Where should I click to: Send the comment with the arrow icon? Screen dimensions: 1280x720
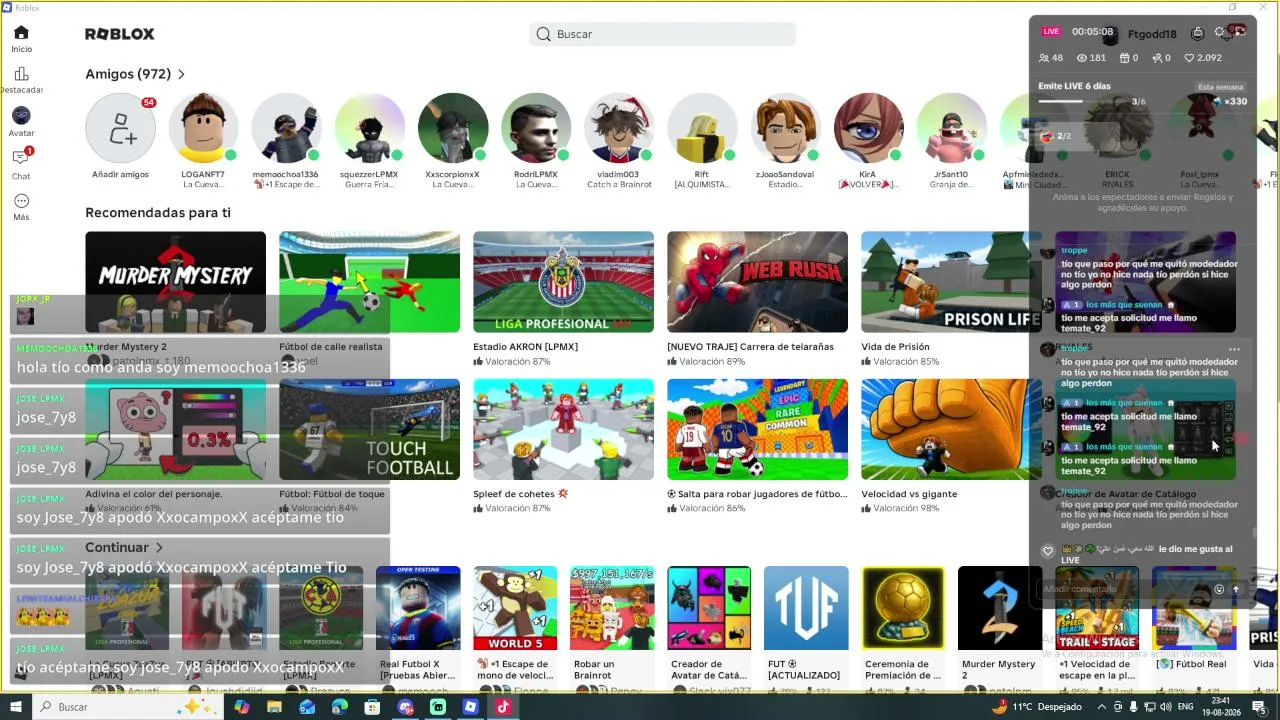pyautogui.click(x=1235, y=590)
